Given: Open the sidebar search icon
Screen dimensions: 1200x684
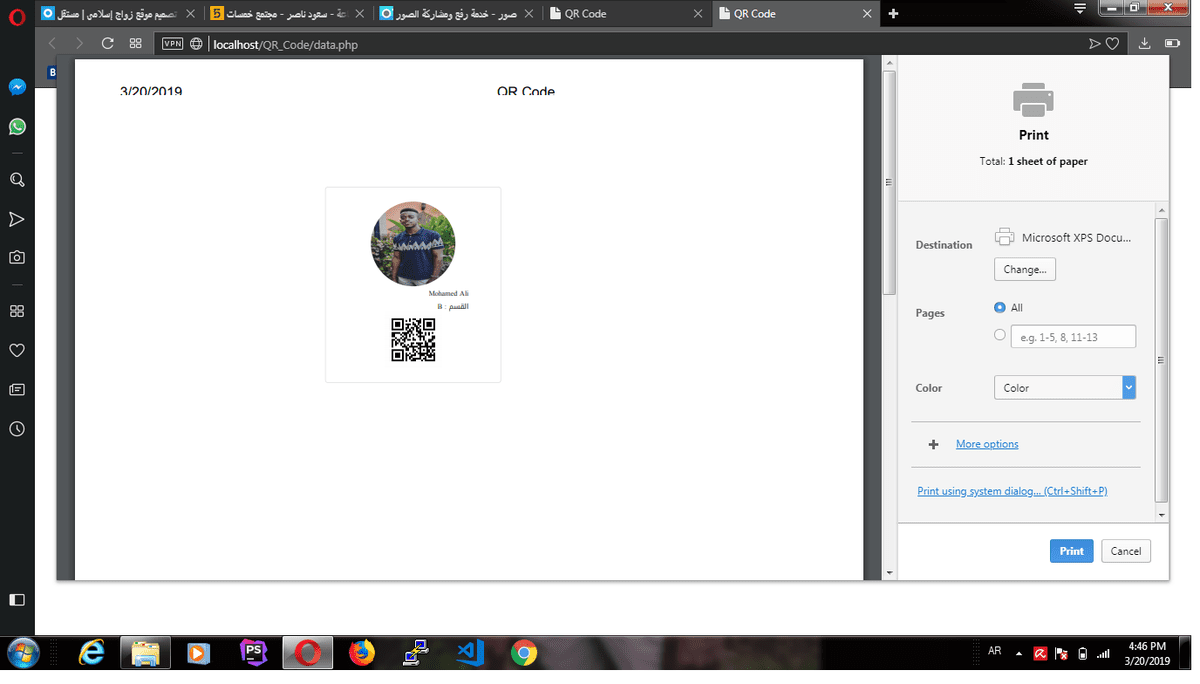Looking at the screenshot, I should (x=17, y=180).
